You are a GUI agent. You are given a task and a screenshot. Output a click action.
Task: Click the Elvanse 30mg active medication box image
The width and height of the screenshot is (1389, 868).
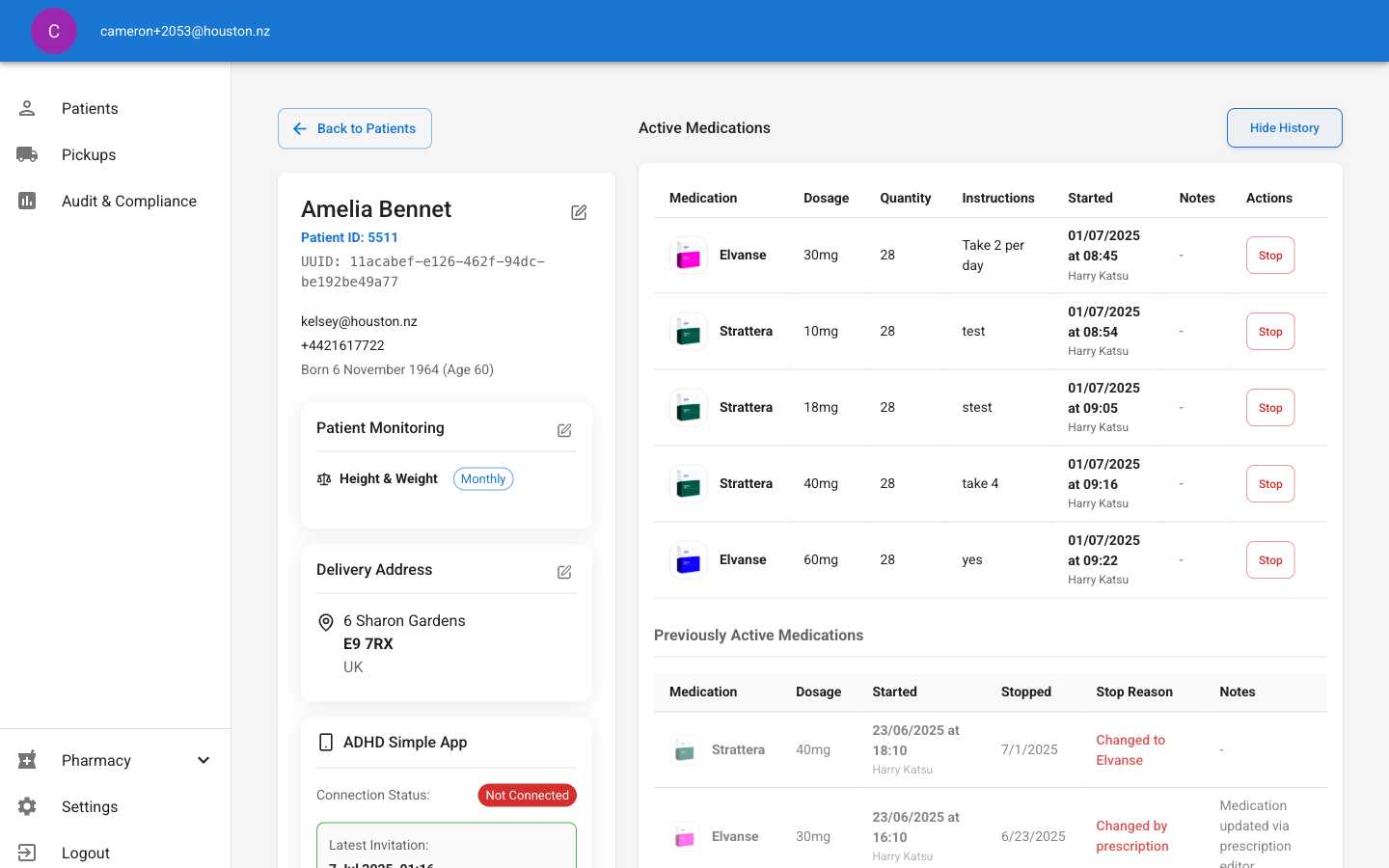[689, 256]
